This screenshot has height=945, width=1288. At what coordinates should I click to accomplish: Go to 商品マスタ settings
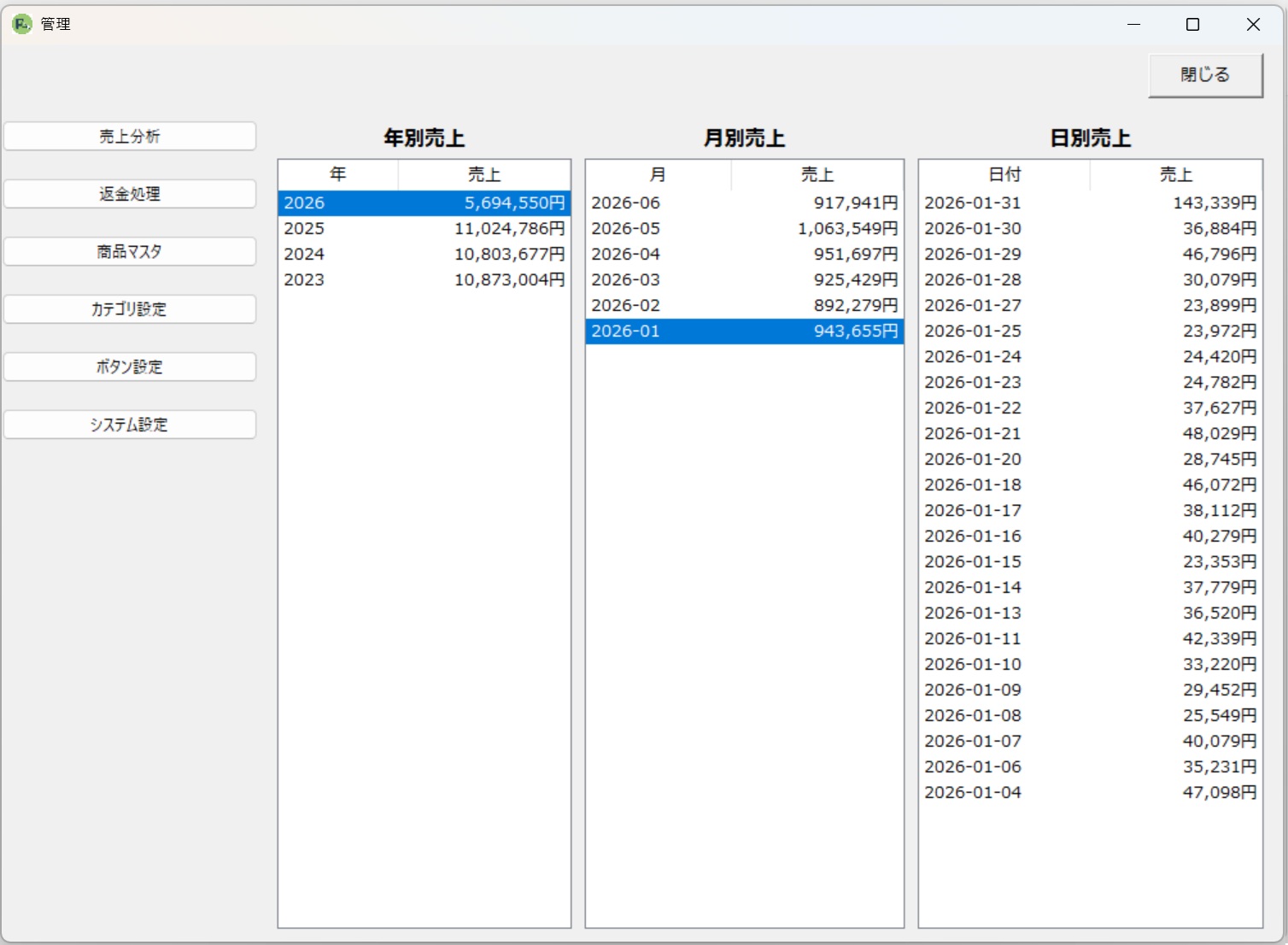[130, 252]
